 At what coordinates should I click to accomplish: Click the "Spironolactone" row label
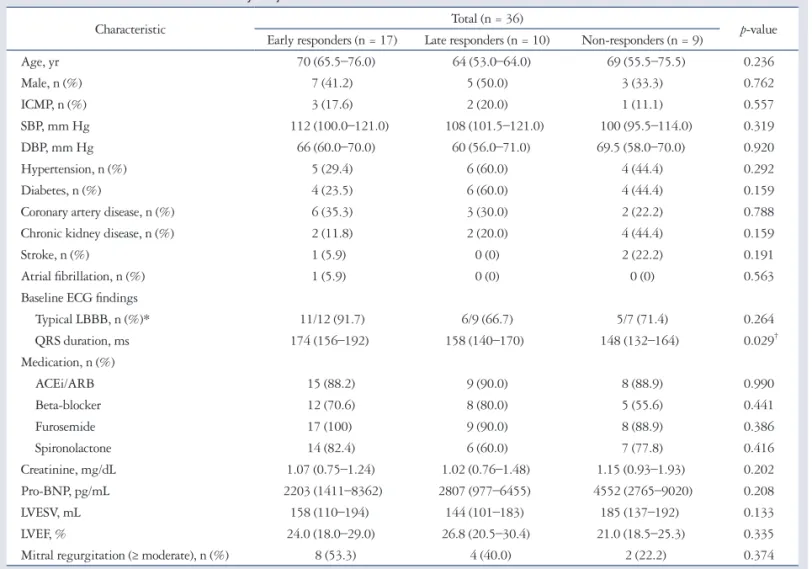pos(73,448)
